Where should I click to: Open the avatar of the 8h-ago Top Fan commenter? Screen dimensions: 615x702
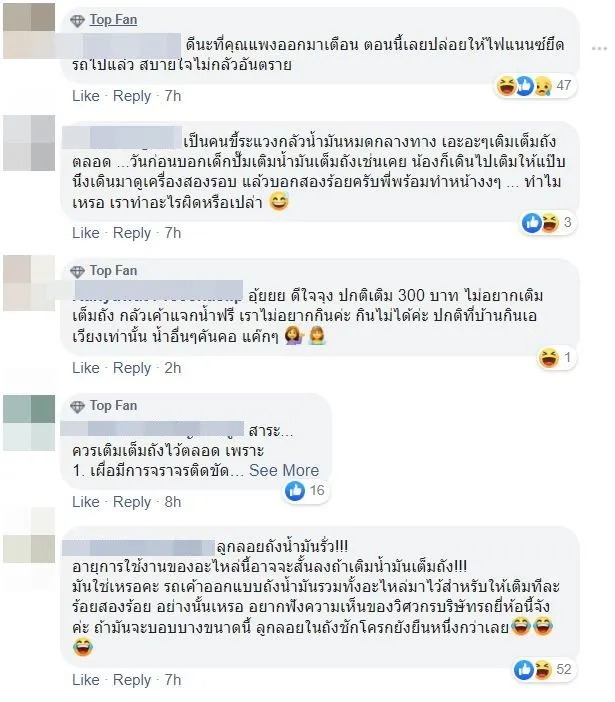click(x=29, y=423)
